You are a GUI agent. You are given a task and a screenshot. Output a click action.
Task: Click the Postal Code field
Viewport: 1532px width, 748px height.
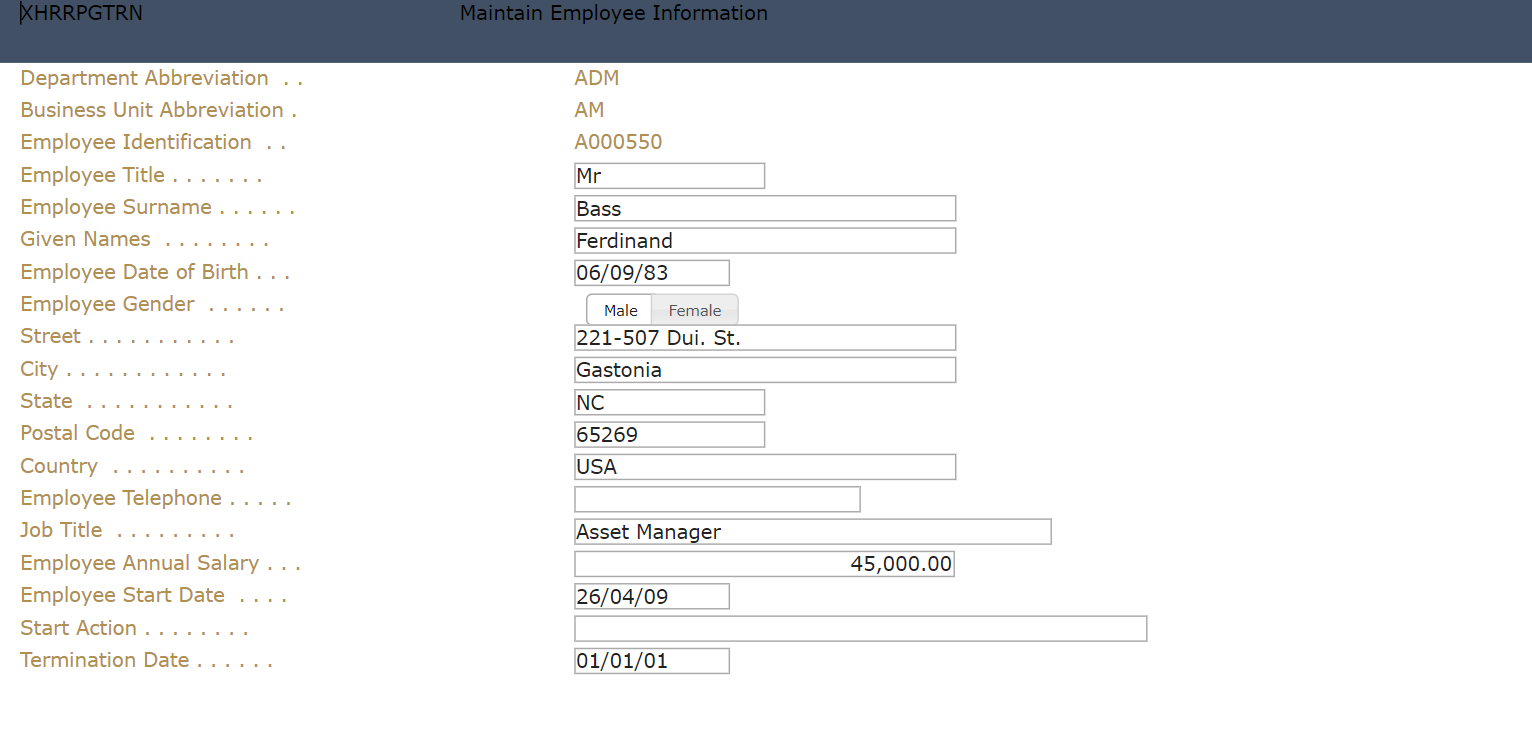tap(669, 434)
